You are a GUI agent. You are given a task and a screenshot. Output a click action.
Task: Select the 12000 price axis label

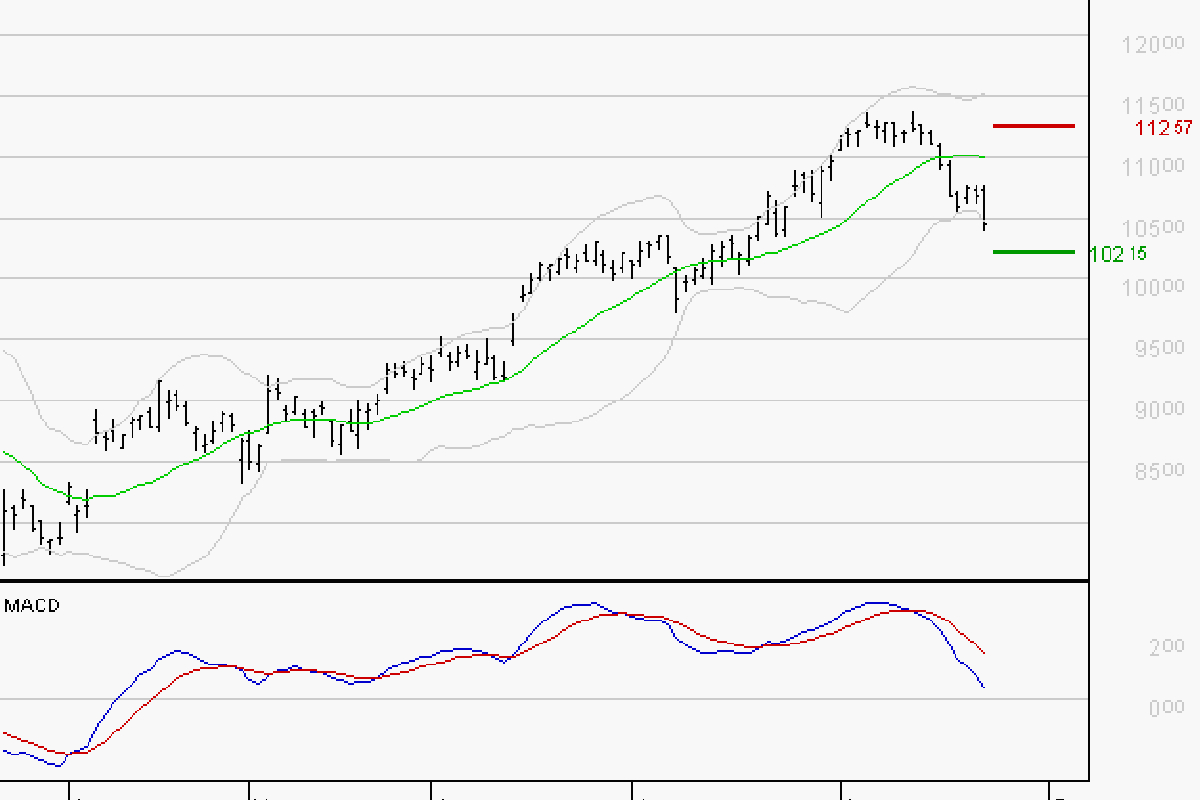[1153, 45]
